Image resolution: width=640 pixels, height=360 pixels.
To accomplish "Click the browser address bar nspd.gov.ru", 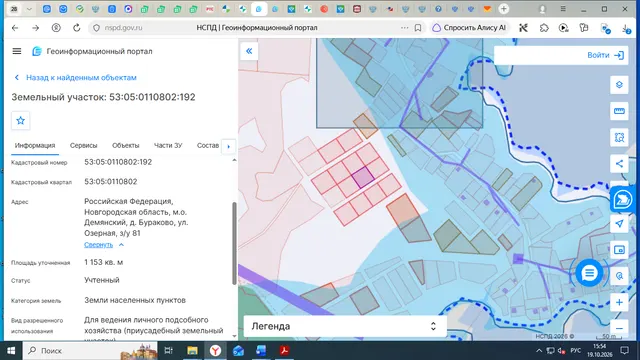I will click(x=123, y=28).
